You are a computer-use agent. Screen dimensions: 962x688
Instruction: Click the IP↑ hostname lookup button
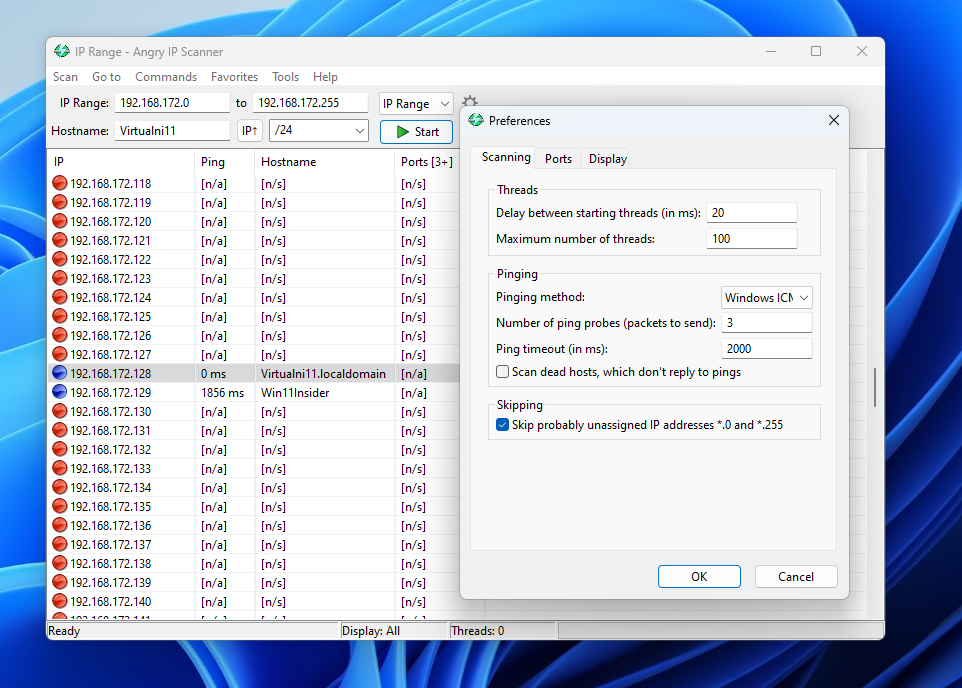click(250, 131)
